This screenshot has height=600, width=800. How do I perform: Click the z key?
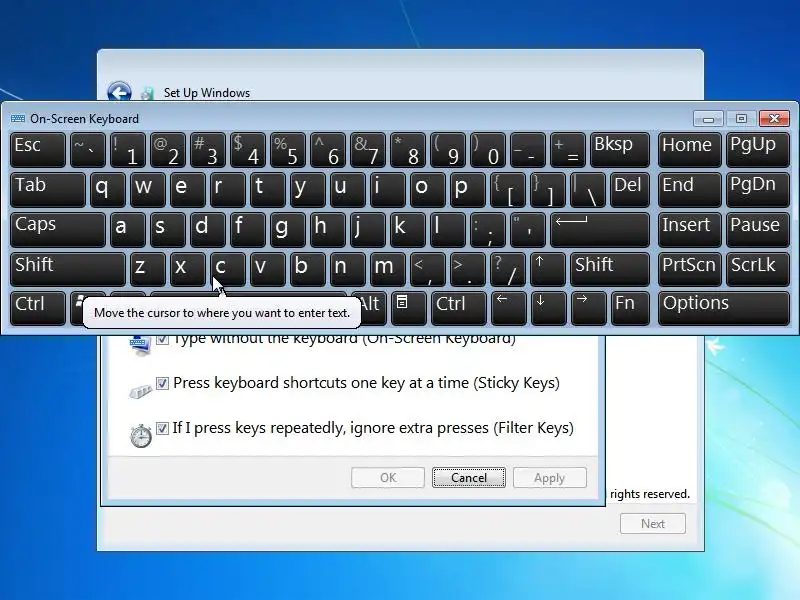pos(147,269)
